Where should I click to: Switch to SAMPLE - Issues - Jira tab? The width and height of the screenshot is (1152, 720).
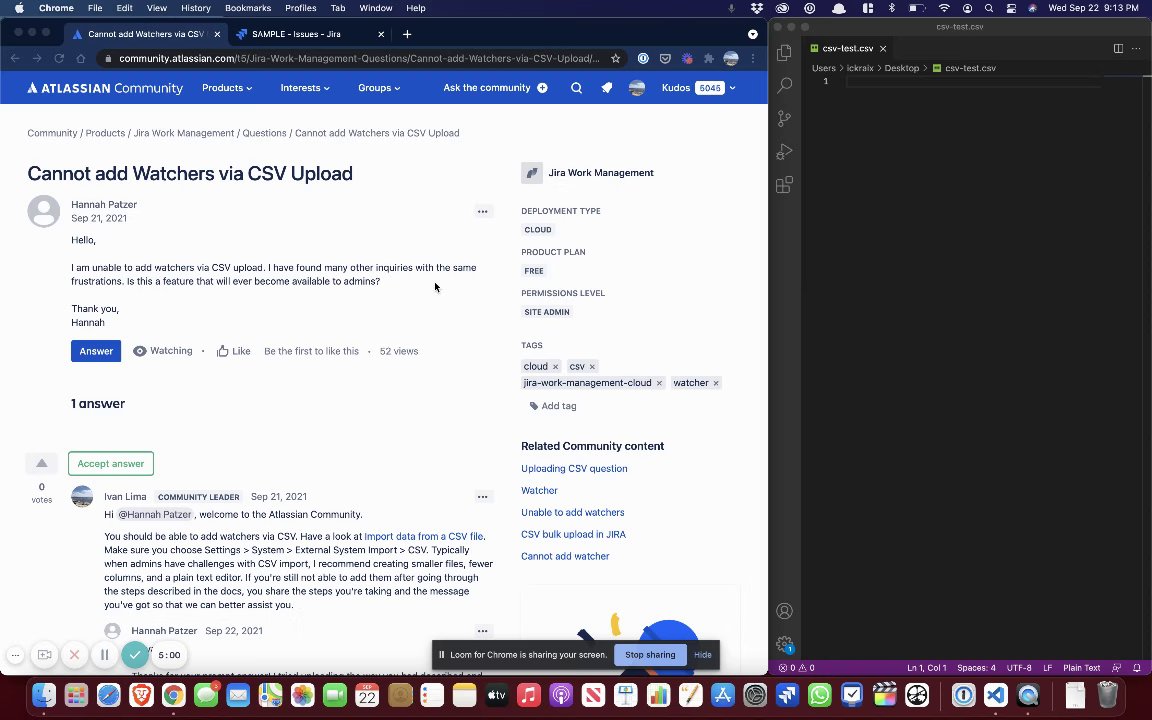click(x=309, y=34)
